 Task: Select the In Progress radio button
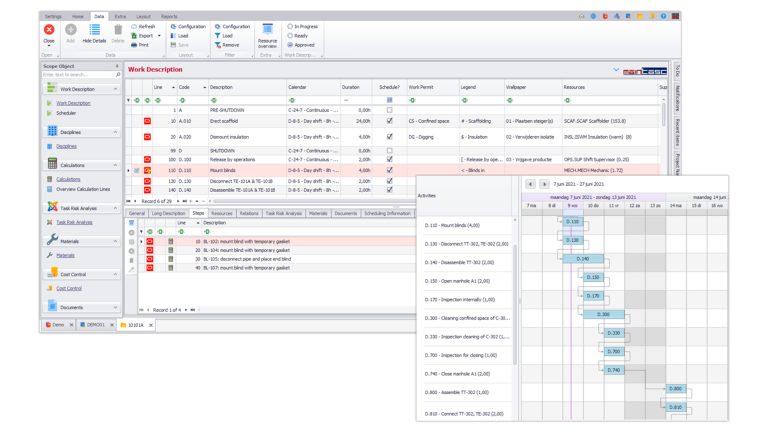290,26
